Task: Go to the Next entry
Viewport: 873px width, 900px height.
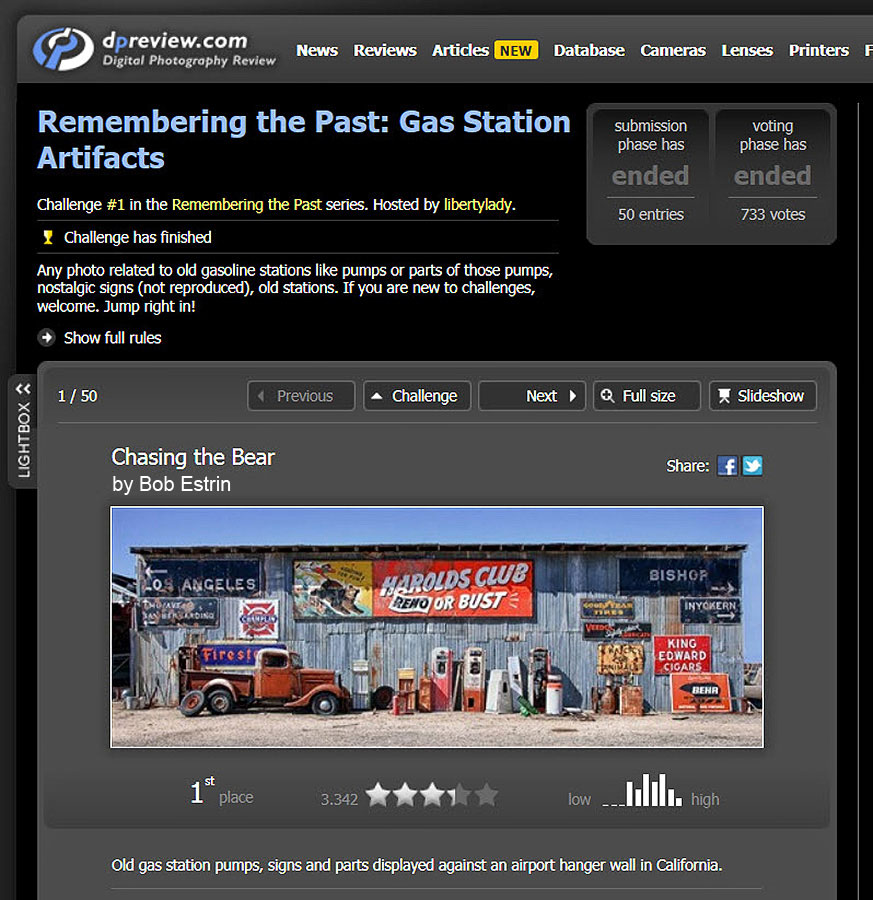Action: tap(531, 396)
